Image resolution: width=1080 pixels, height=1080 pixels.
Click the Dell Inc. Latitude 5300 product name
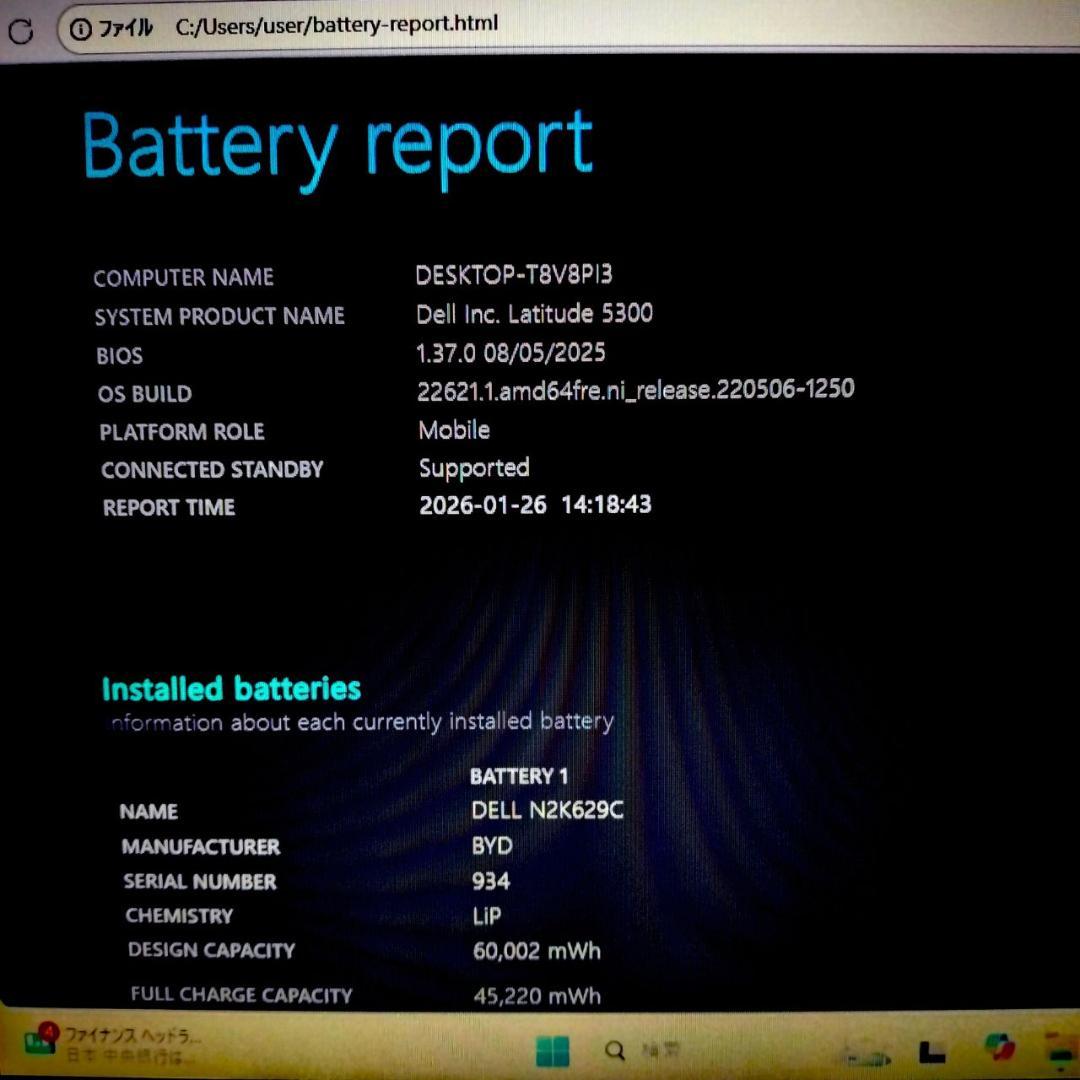pos(536,314)
